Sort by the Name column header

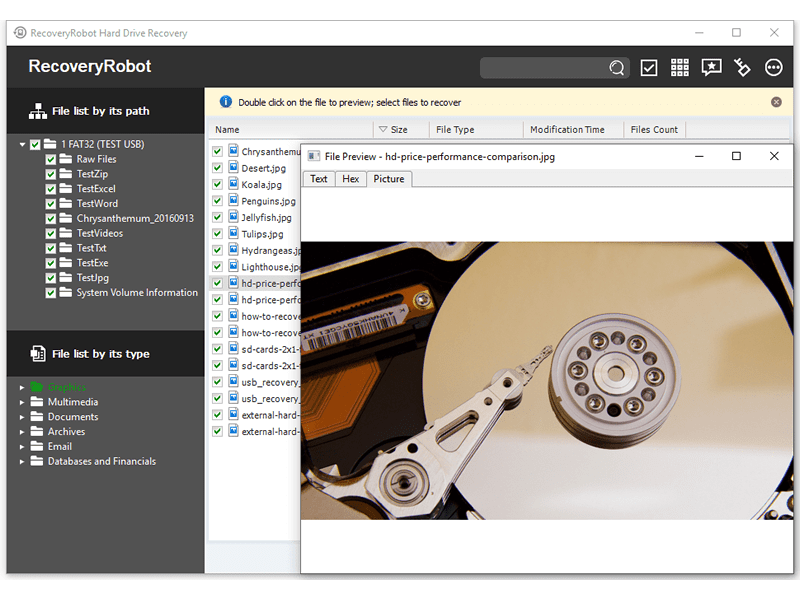coord(291,130)
